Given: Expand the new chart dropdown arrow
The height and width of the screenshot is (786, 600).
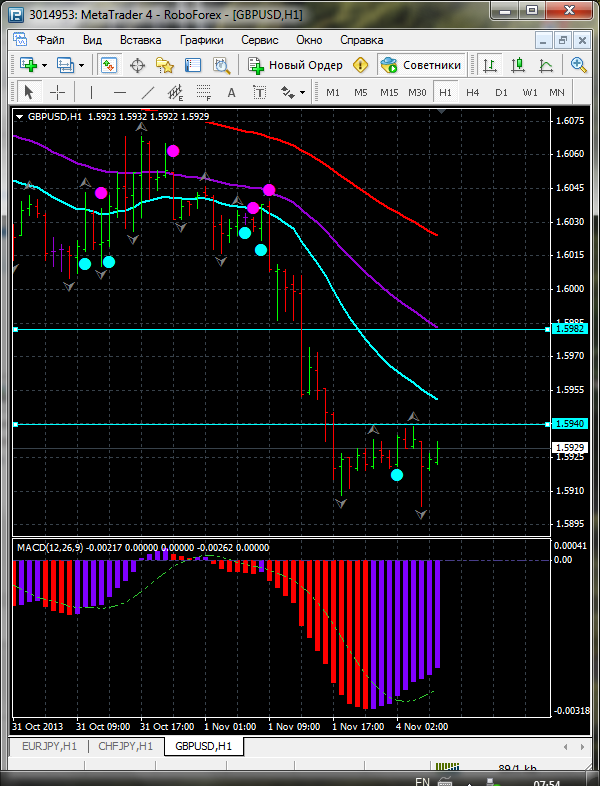Looking at the screenshot, I should click(45, 66).
